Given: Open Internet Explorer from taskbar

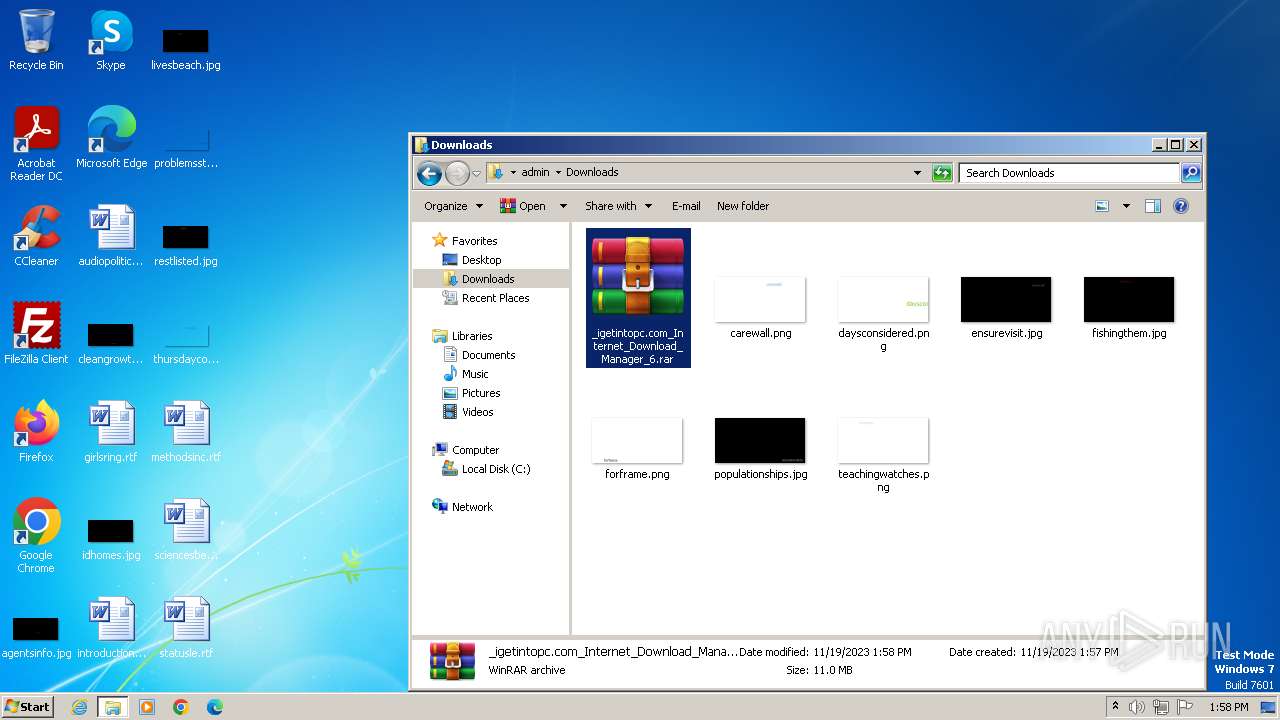Looking at the screenshot, I should pos(79,707).
